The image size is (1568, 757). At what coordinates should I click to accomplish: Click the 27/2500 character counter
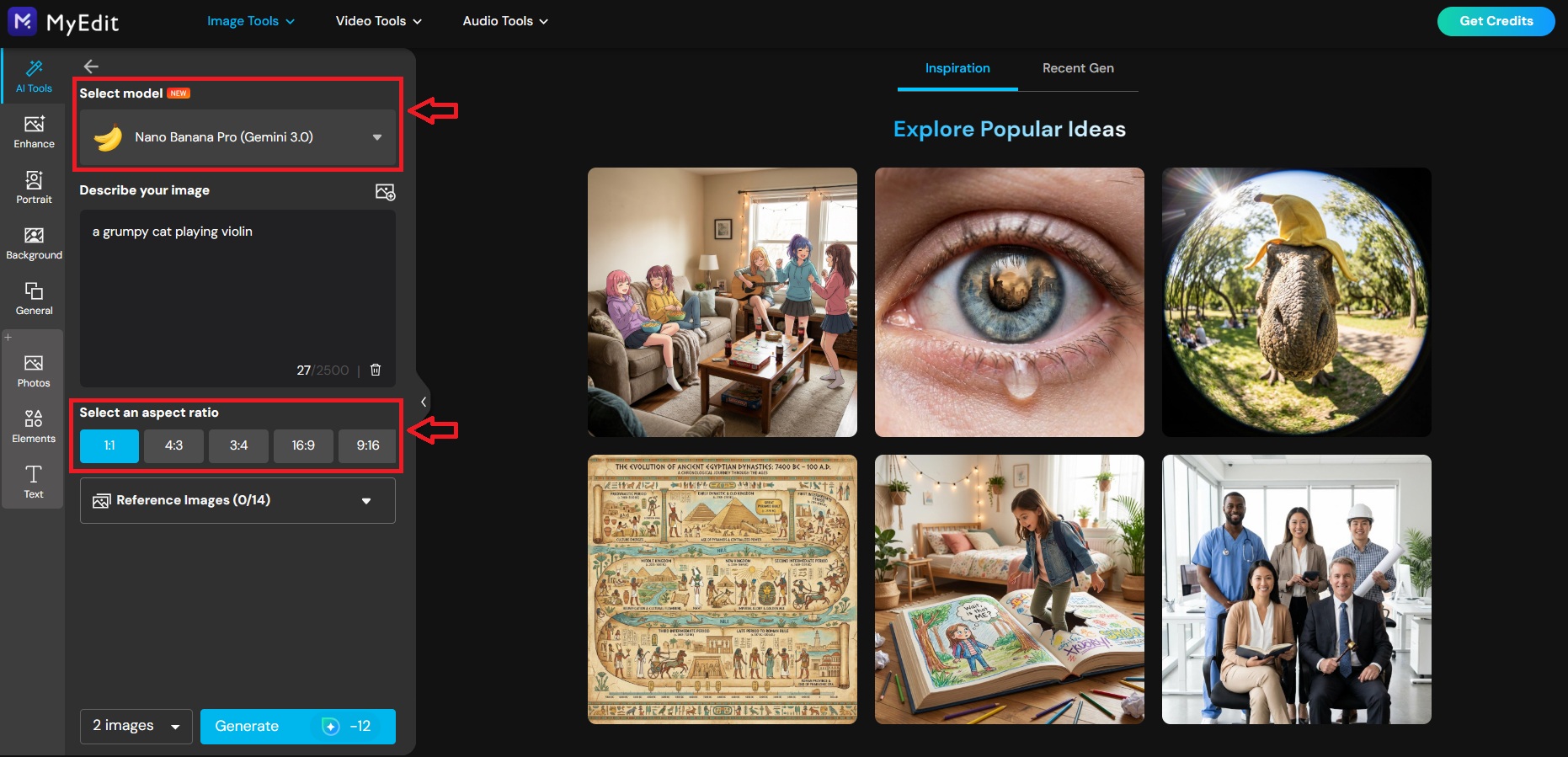323,371
